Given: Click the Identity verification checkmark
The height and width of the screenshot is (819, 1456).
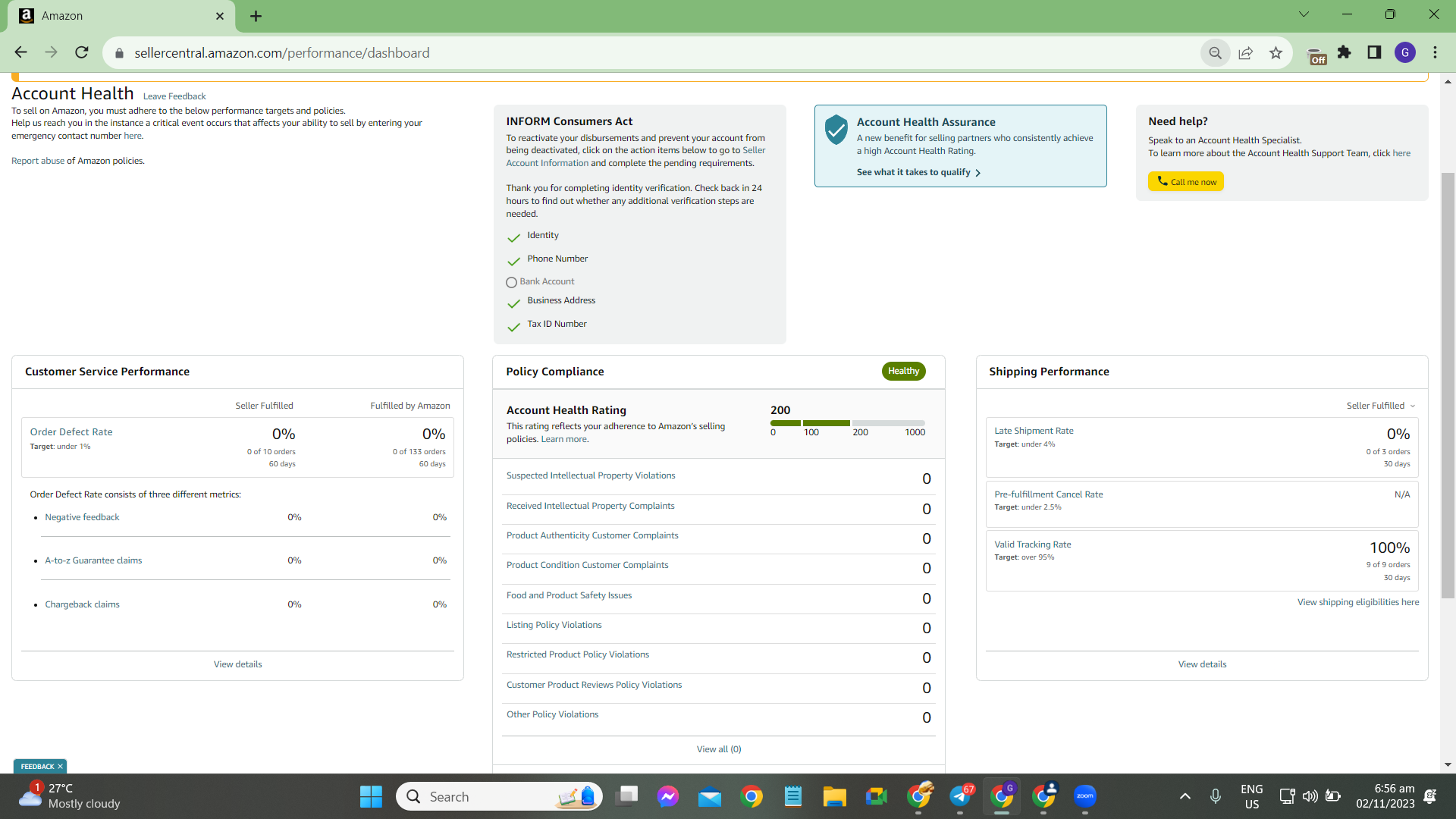Looking at the screenshot, I should (513, 237).
